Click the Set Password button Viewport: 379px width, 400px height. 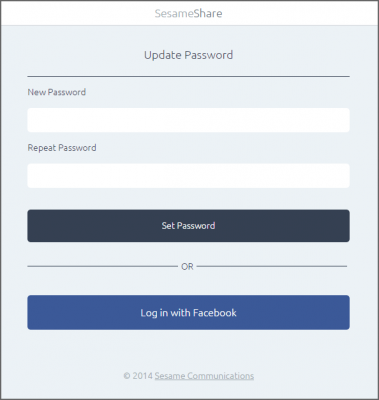(188, 226)
